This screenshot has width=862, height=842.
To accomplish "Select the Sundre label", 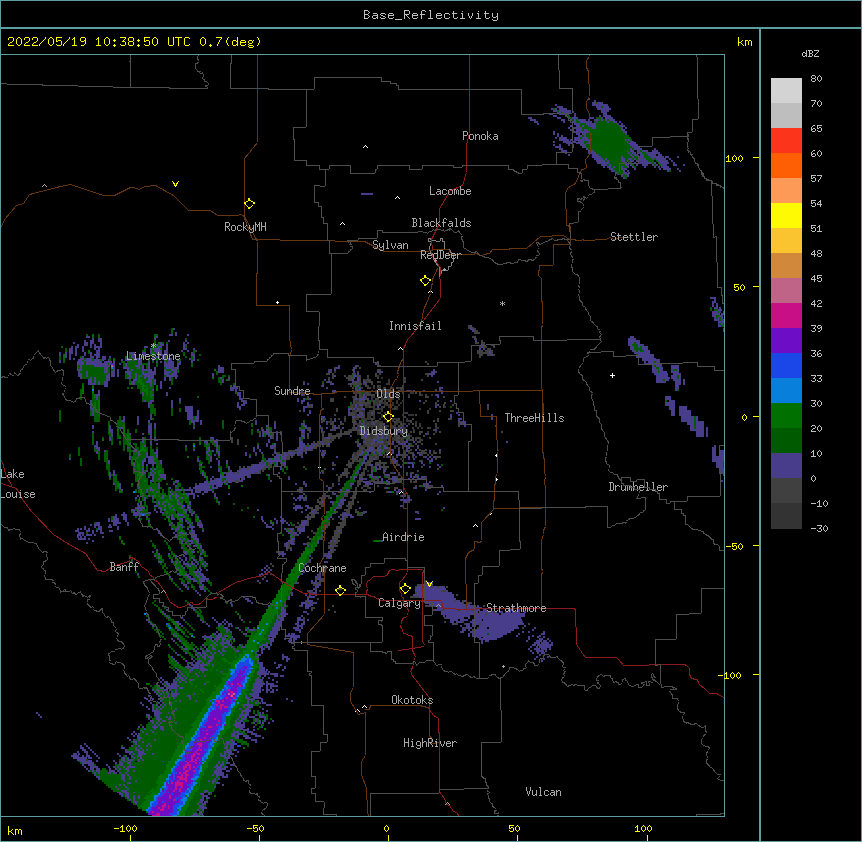I will [292, 391].
